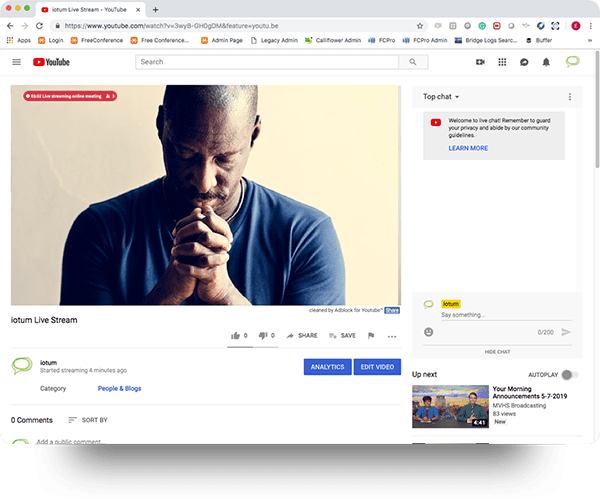The width and height of the screenshot is (600, 499).
Task: Open the FCPro Admin bookmark
Action: coord(425,40)
